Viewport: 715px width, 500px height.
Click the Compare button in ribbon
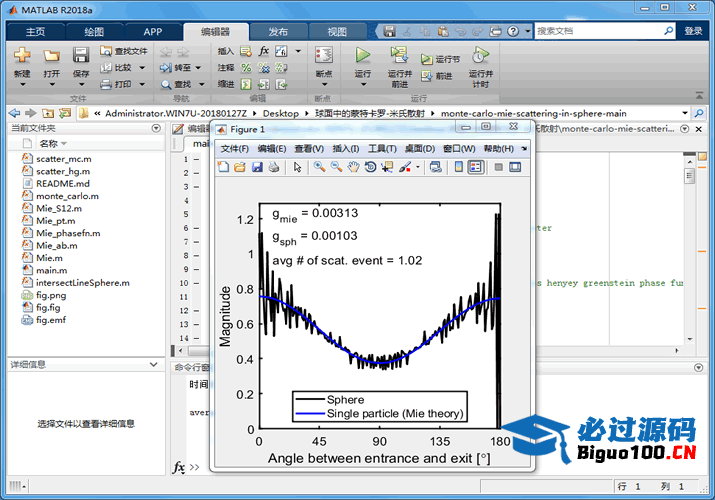coord(117,67)
